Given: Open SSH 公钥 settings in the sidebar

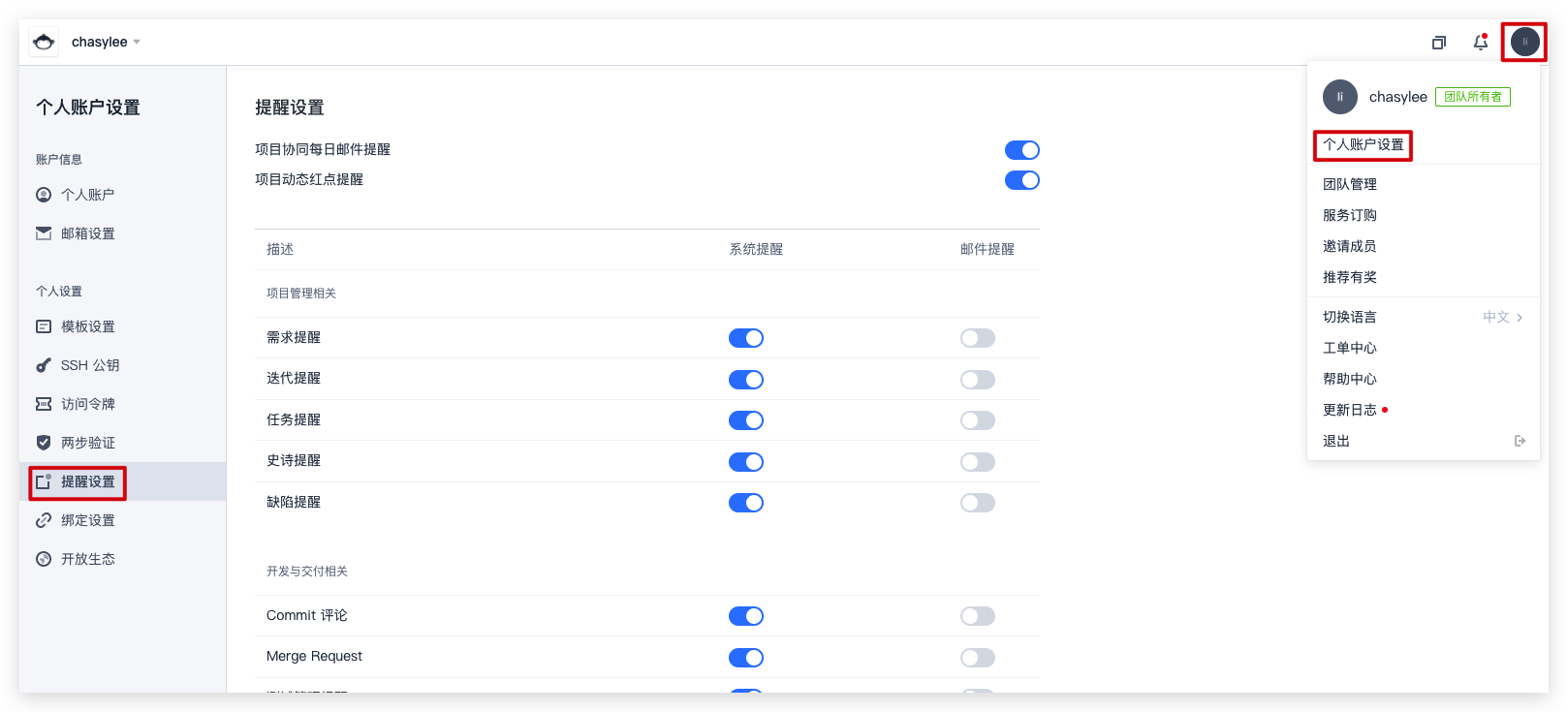Looking at the screenshot, I should tap(89, 365).
